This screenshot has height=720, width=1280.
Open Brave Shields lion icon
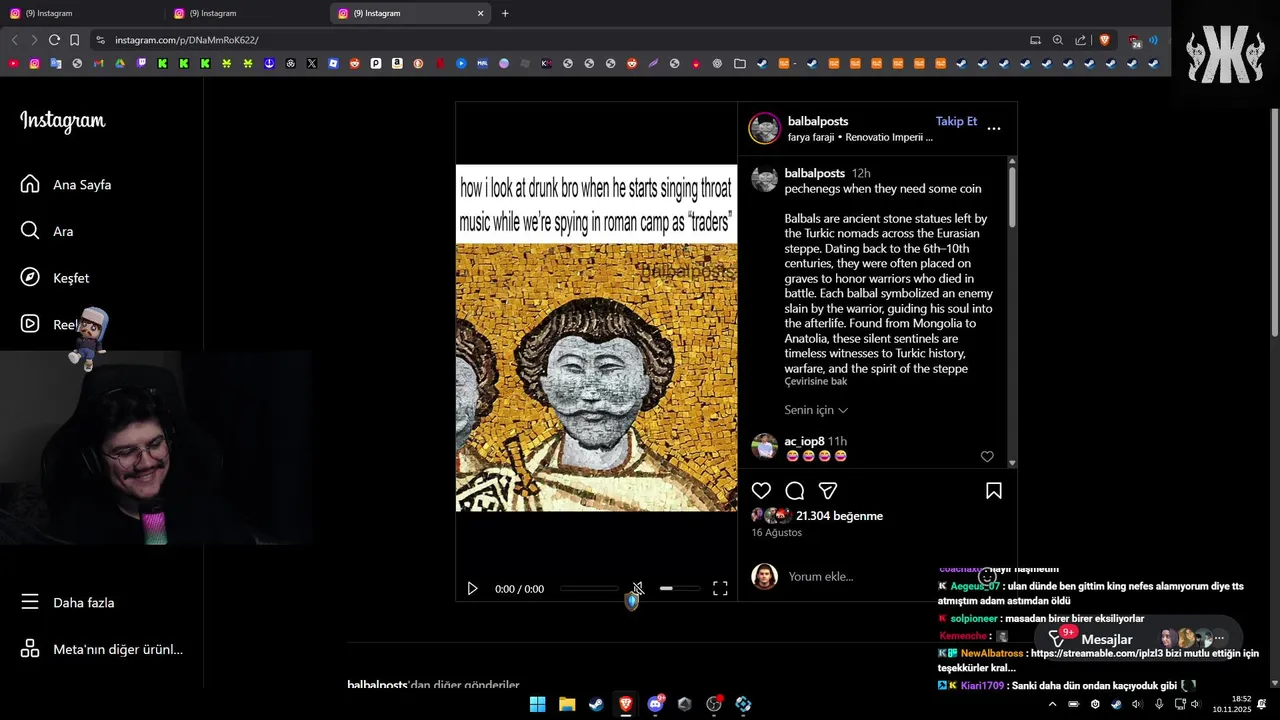coord(1104,40)
